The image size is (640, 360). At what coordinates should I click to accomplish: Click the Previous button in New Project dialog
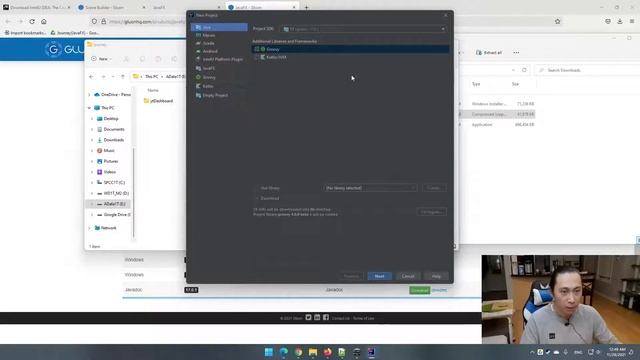point(351,276)
